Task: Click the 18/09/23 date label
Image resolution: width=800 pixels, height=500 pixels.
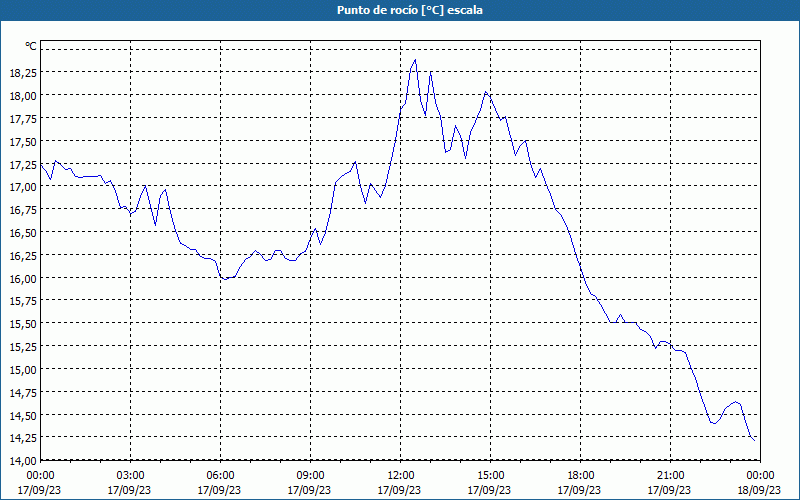Action: click(759, 490)
